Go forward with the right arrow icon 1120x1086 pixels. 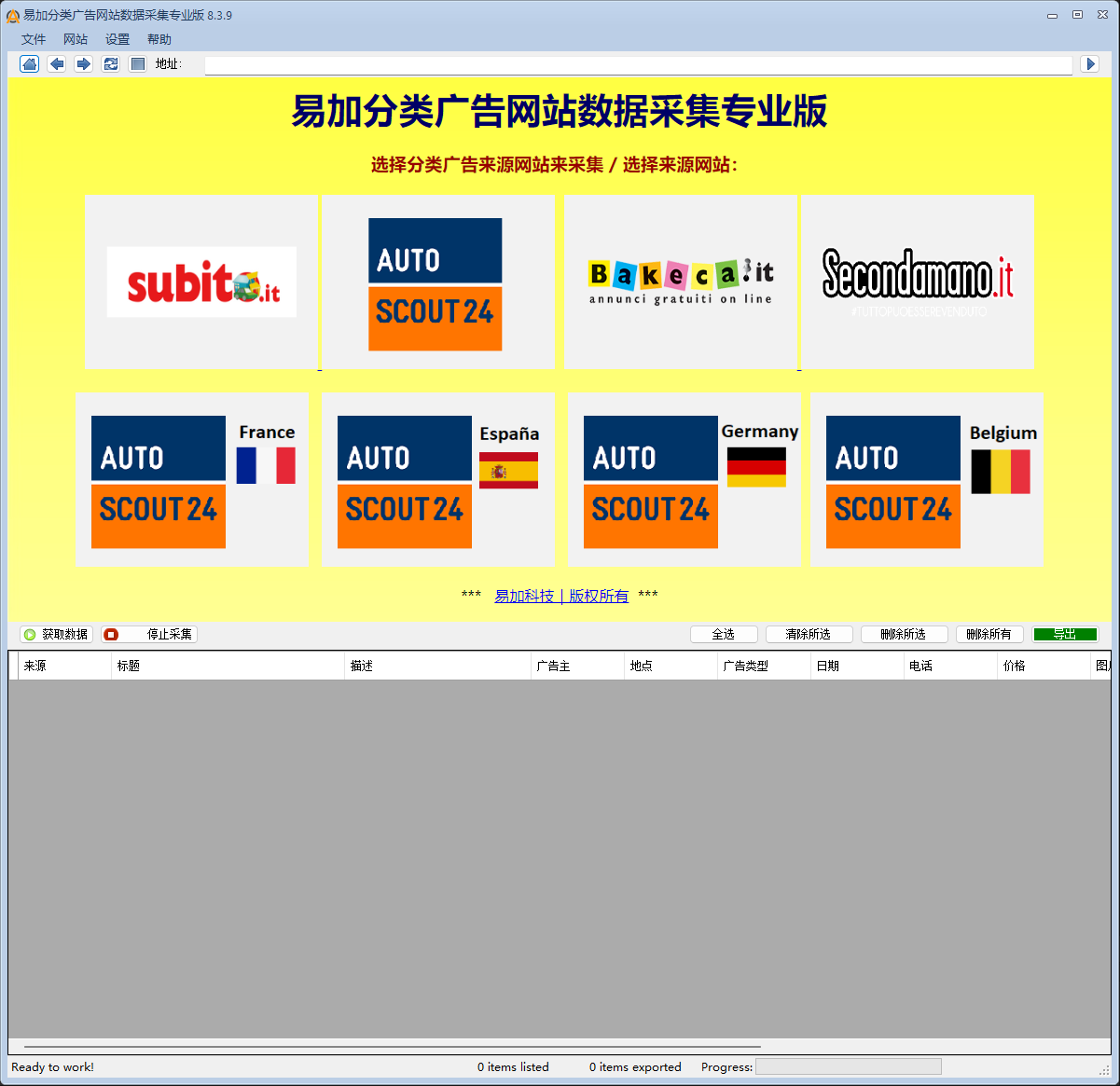point(84,63)
